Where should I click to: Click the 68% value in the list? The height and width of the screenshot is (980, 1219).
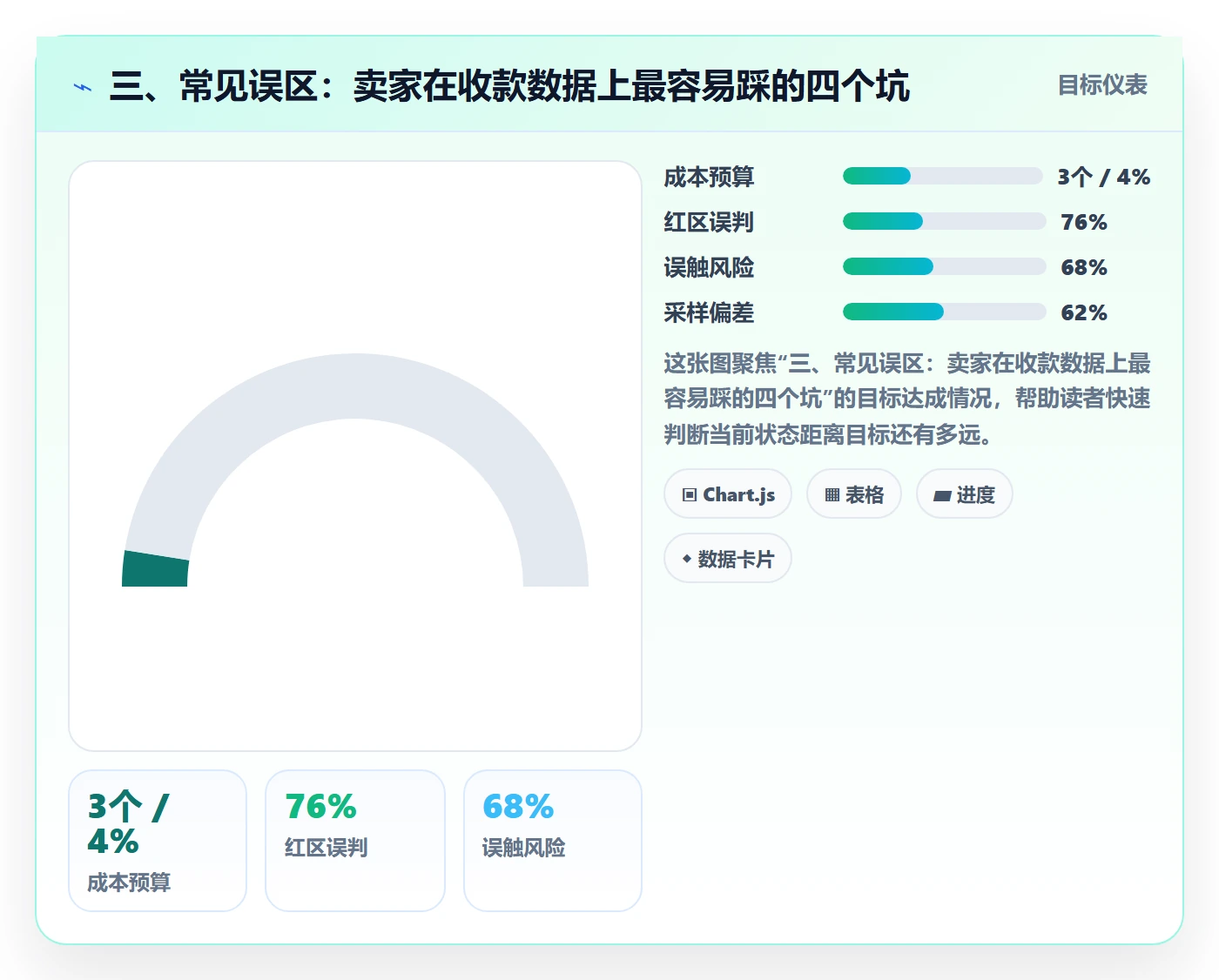(1084, 267)
